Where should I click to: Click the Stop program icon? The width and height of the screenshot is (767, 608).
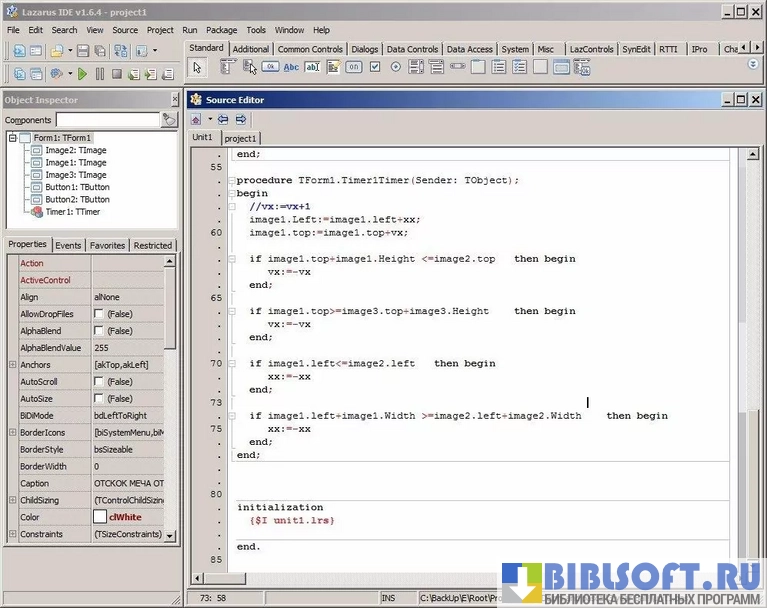(x=116, y=74)
